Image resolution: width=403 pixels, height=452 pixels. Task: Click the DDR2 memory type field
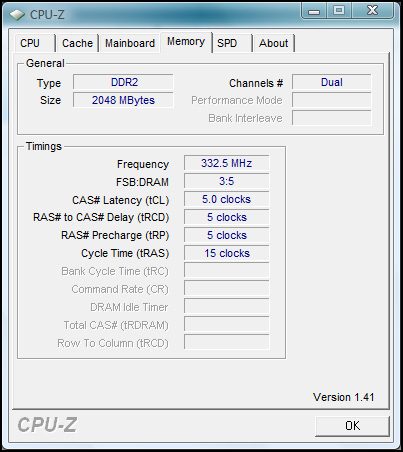click(x=123, y=82)
